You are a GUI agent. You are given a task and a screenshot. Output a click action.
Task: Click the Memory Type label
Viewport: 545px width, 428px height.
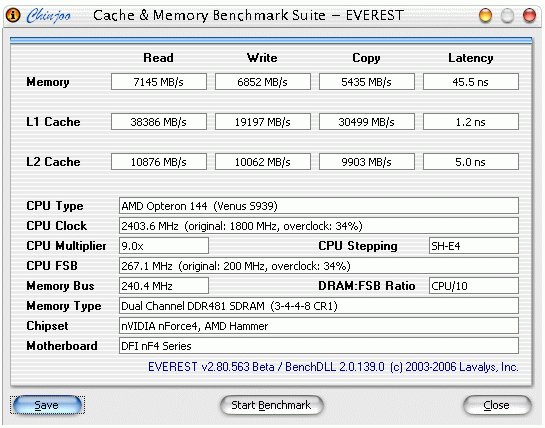click(x=64, y=306)
